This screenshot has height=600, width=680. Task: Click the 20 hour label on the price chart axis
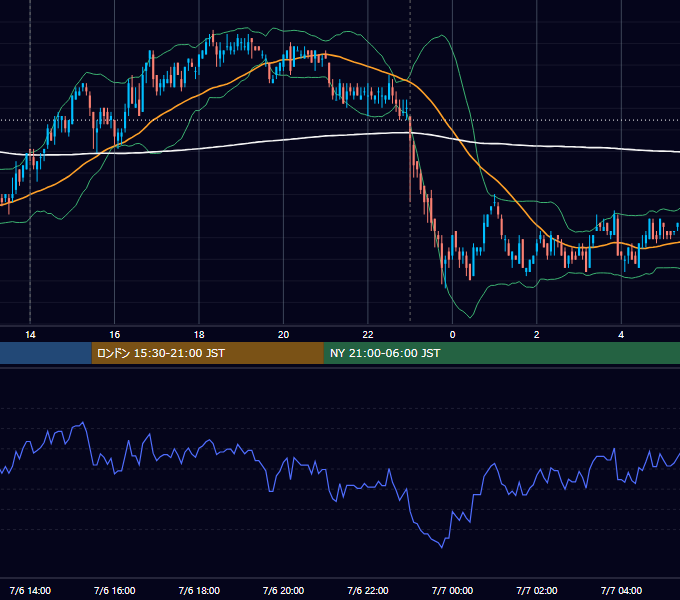tap(283, 335)
